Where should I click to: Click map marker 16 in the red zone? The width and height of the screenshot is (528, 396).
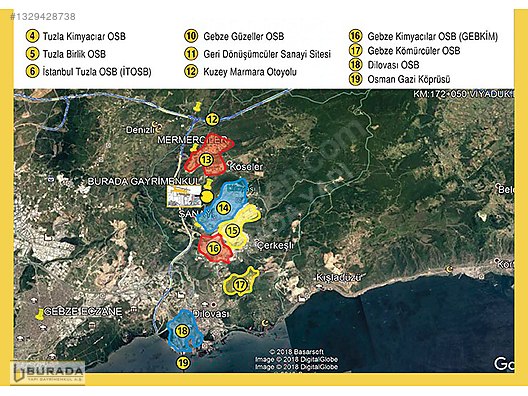click(x=214, y=249)
